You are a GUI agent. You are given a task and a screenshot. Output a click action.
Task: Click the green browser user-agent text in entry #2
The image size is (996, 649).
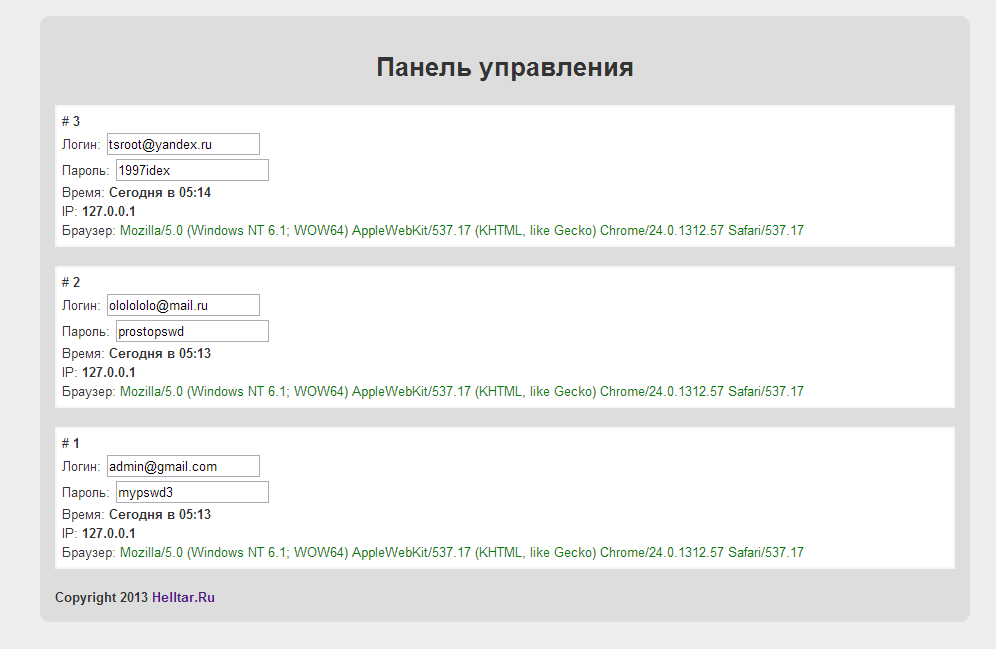(x=461, y=392)
